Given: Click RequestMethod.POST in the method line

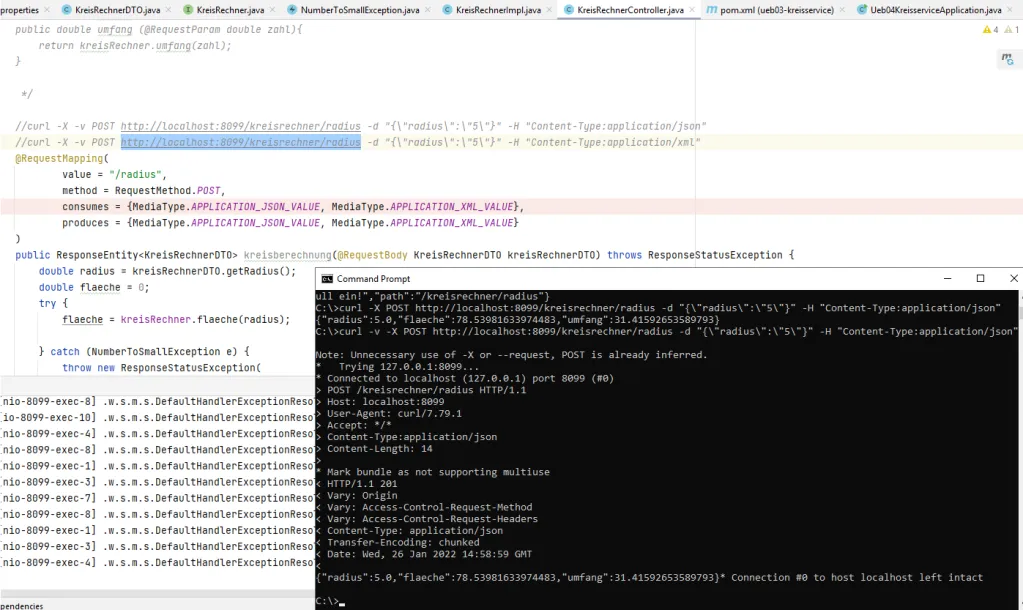Looking at the screenshot, I should click(x=168, y=191).
